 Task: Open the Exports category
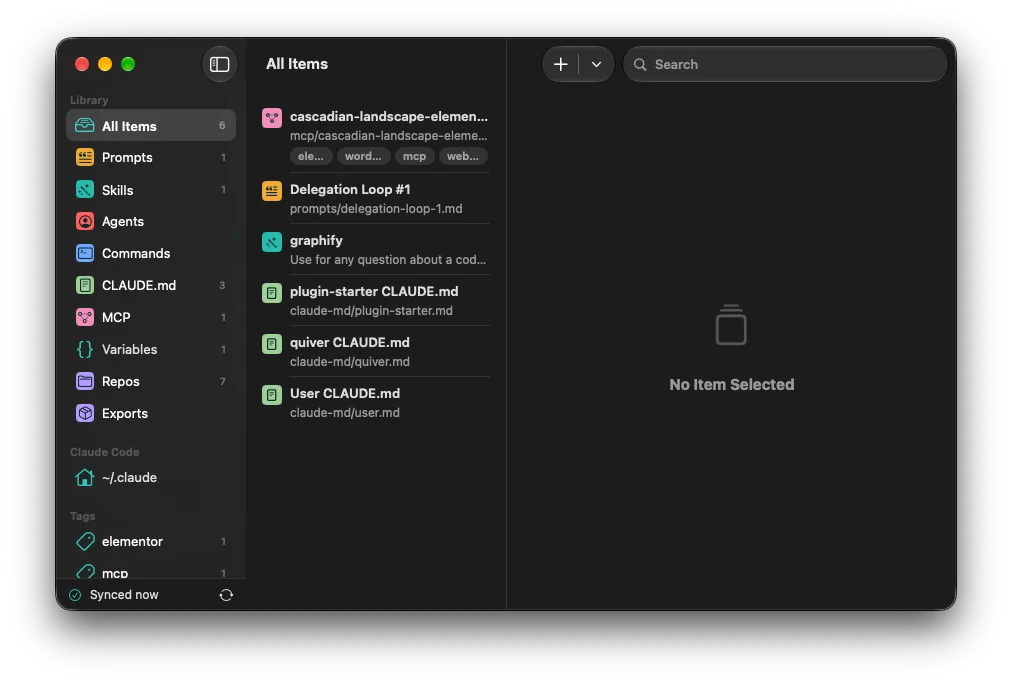(x=151, y=413)
